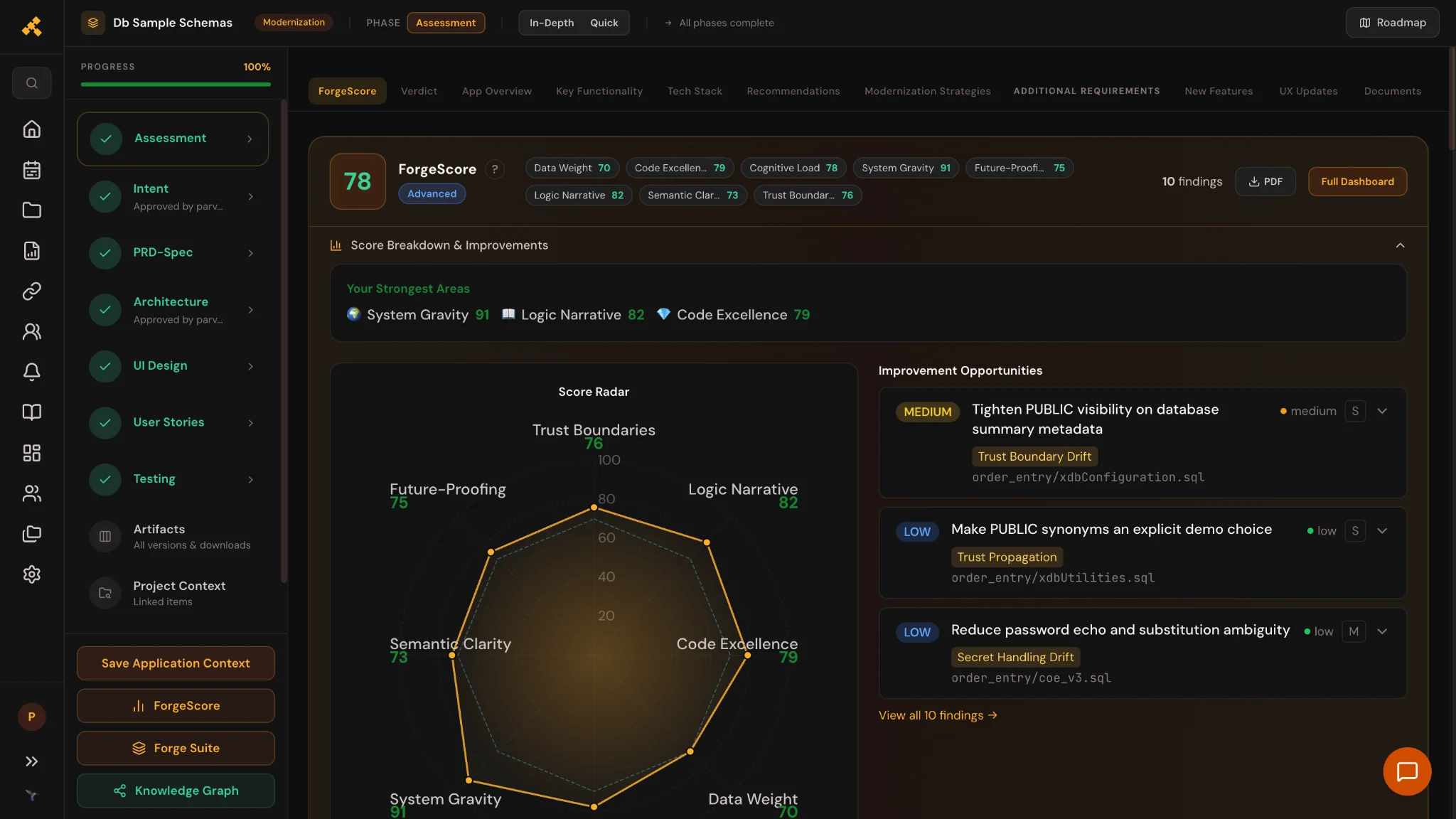Expand the Tighten PUBLIC visibility finding

(1382, 411)
